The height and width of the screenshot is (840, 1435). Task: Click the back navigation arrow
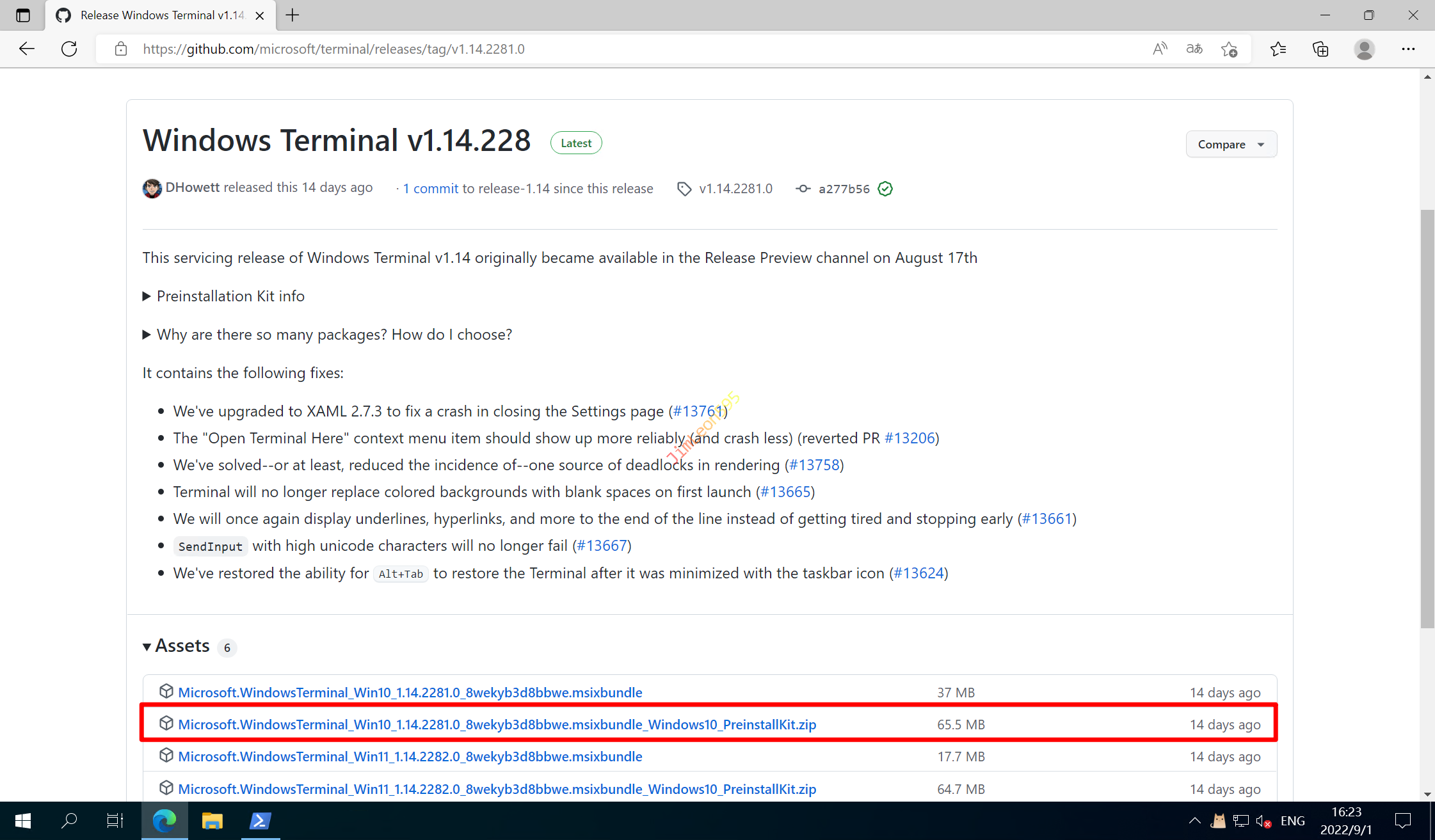click(x=27, y=49)
